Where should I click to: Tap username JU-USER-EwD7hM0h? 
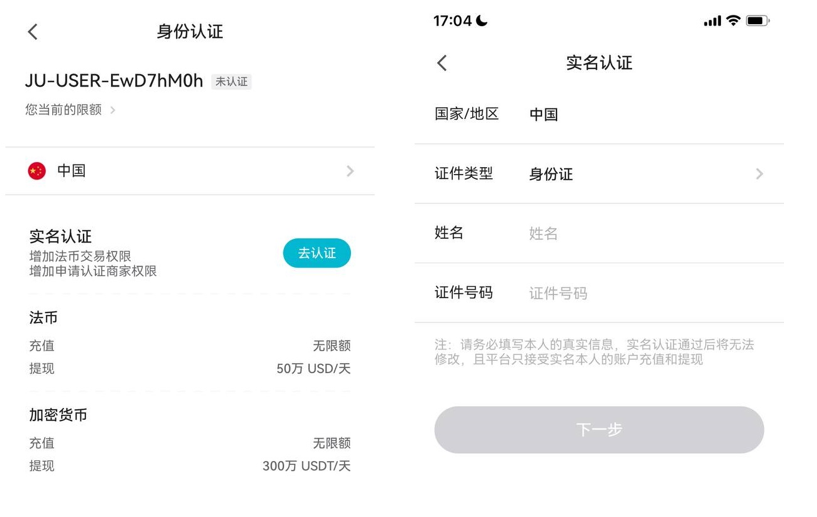pyautogui.click(x=114, y=81)
